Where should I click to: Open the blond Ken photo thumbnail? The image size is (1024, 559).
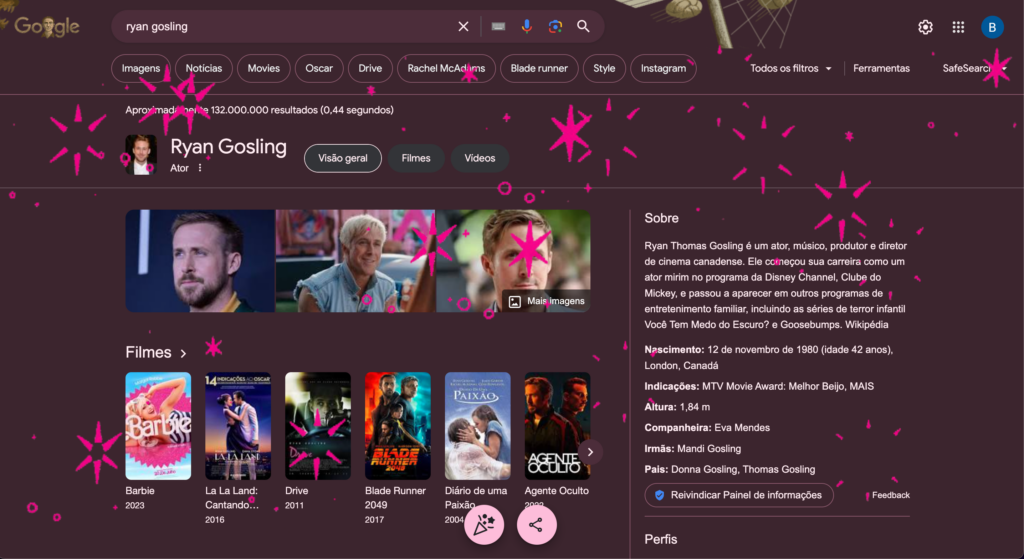coord(355,261)
